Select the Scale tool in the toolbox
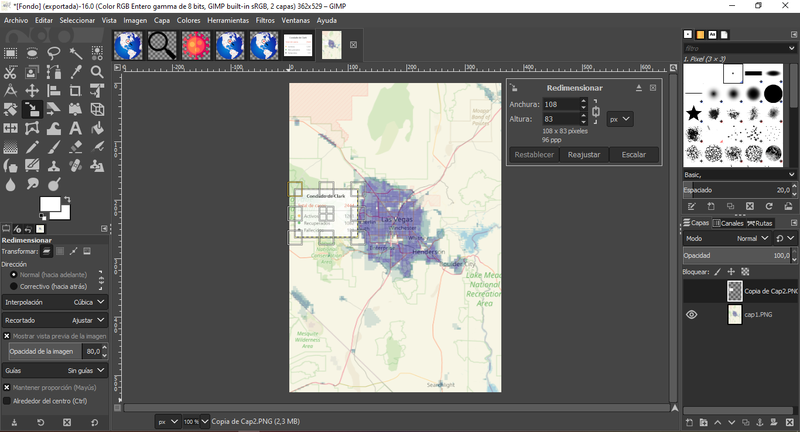Viewport: 800px width, 432px height. [x=32, y=109]
